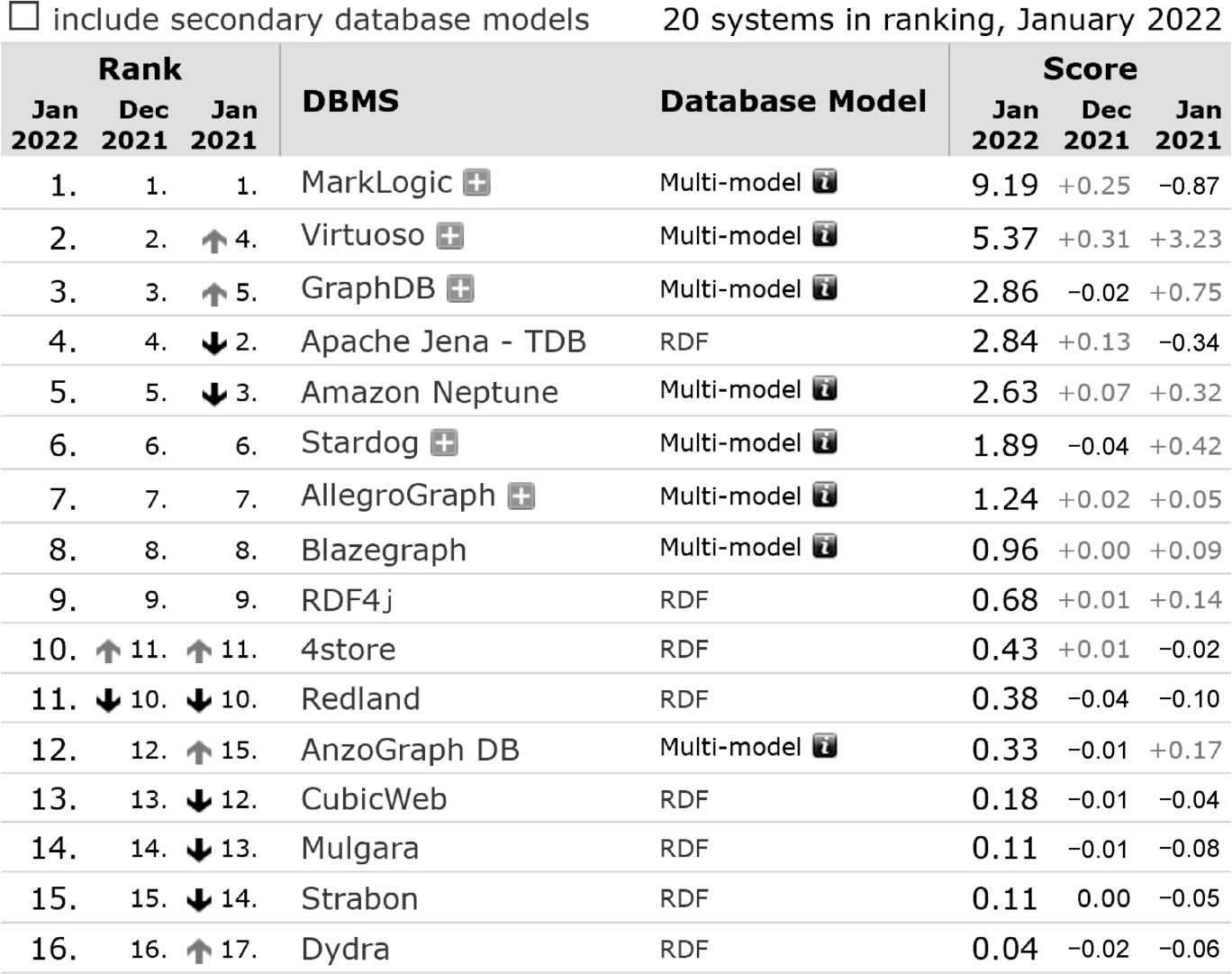Open the Apache Jena - TDB link

click(x=443, y=342)
